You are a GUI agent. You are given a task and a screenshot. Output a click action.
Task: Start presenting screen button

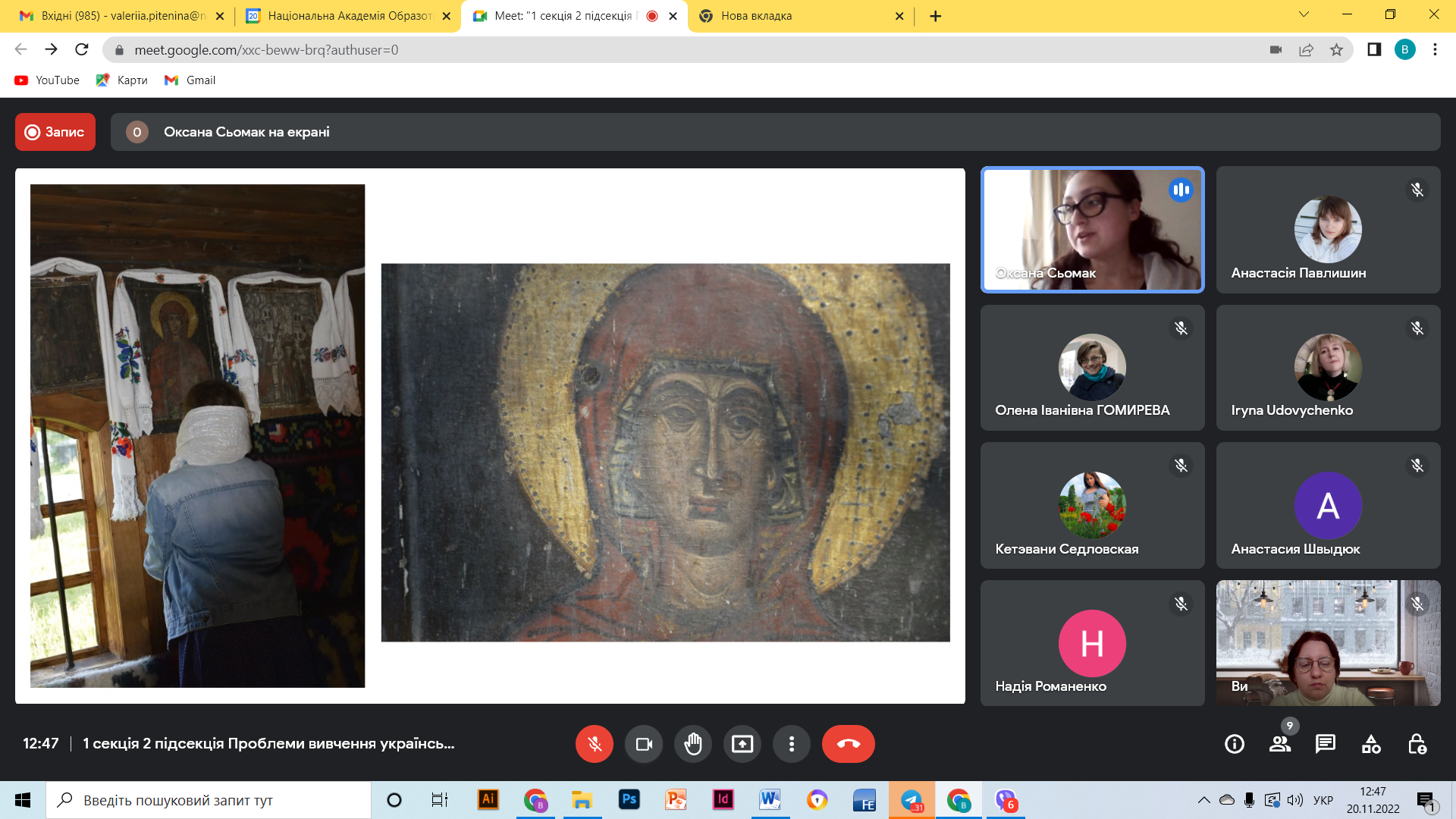click(x=742, y=744)
